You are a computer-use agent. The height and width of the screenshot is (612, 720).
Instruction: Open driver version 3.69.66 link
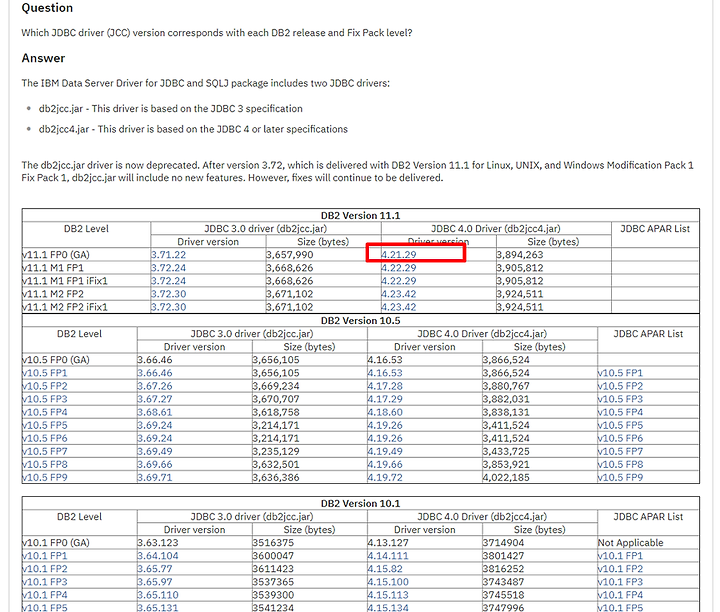coord(155,465)
